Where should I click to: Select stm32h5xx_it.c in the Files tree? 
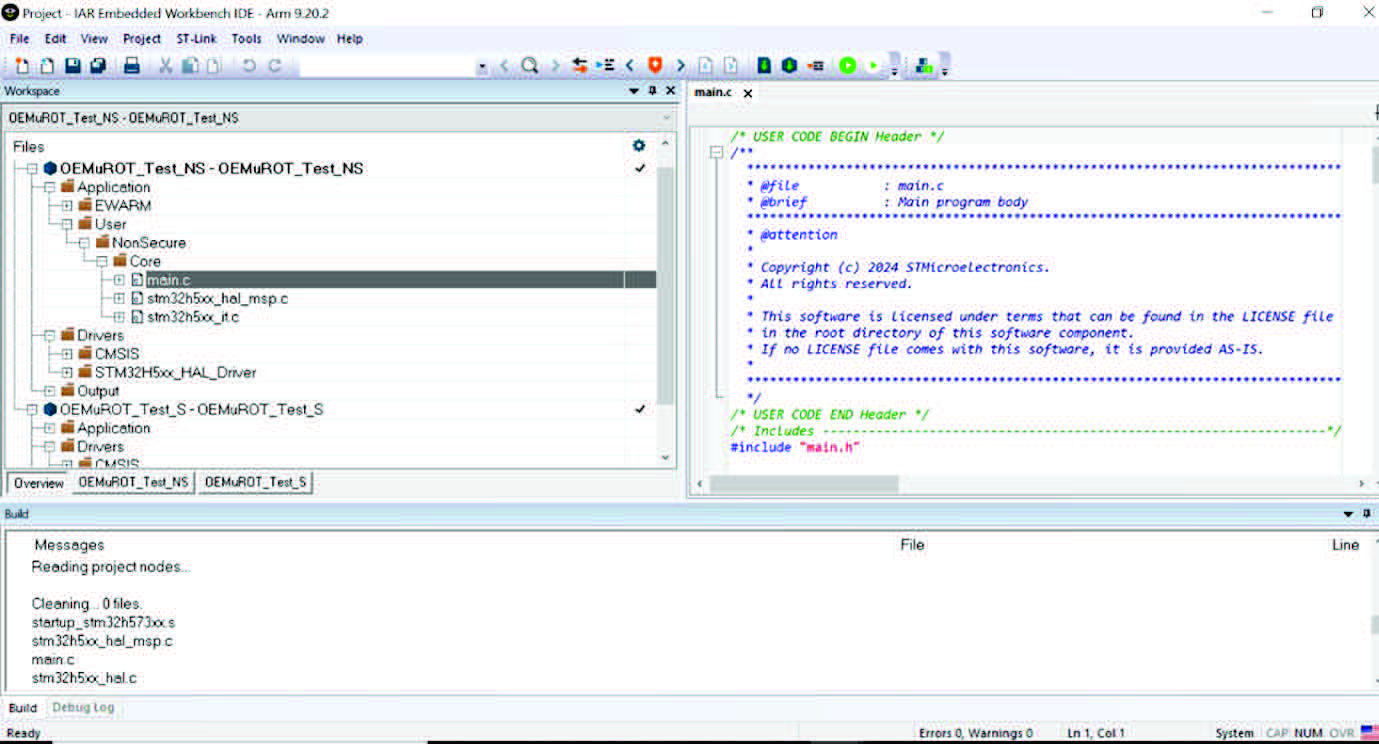193,317
